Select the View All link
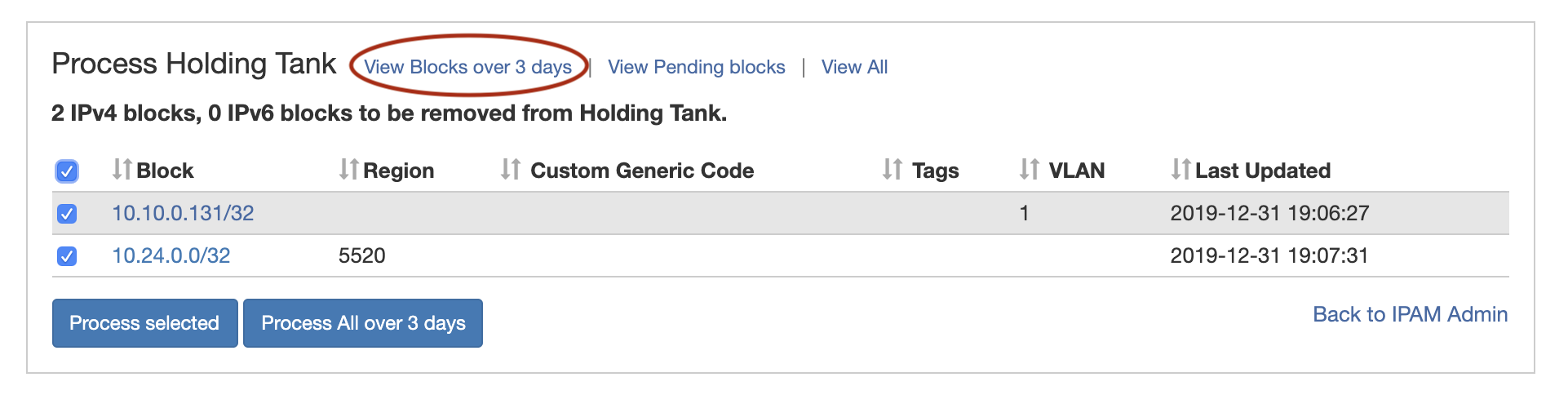 (x=854, y=67)
